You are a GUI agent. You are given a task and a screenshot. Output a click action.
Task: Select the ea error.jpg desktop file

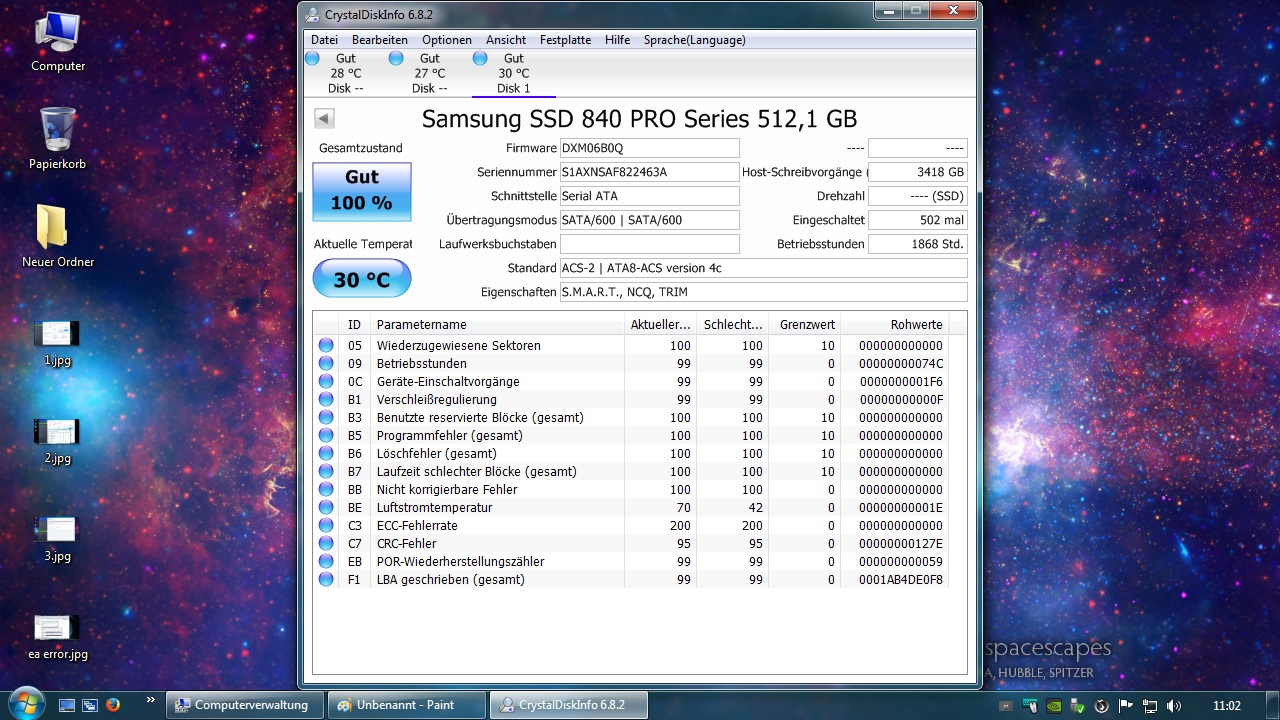click(x=58, y=637)
